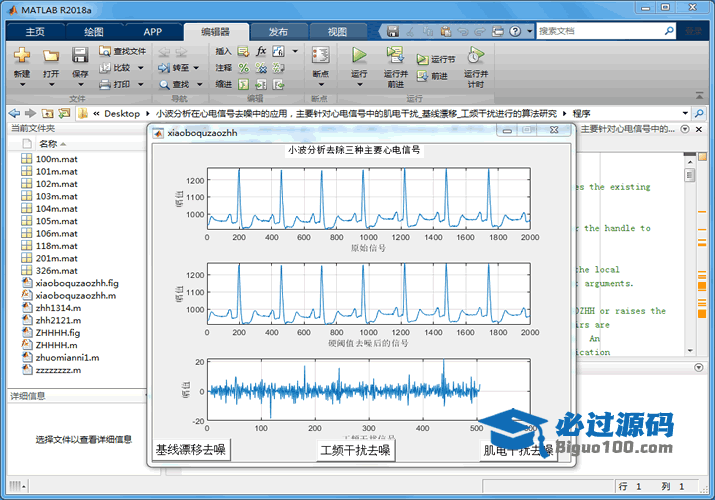Click the editor scrollbar down arrow
The height and width of the screenshot is (500, 715).
(690, 351)
